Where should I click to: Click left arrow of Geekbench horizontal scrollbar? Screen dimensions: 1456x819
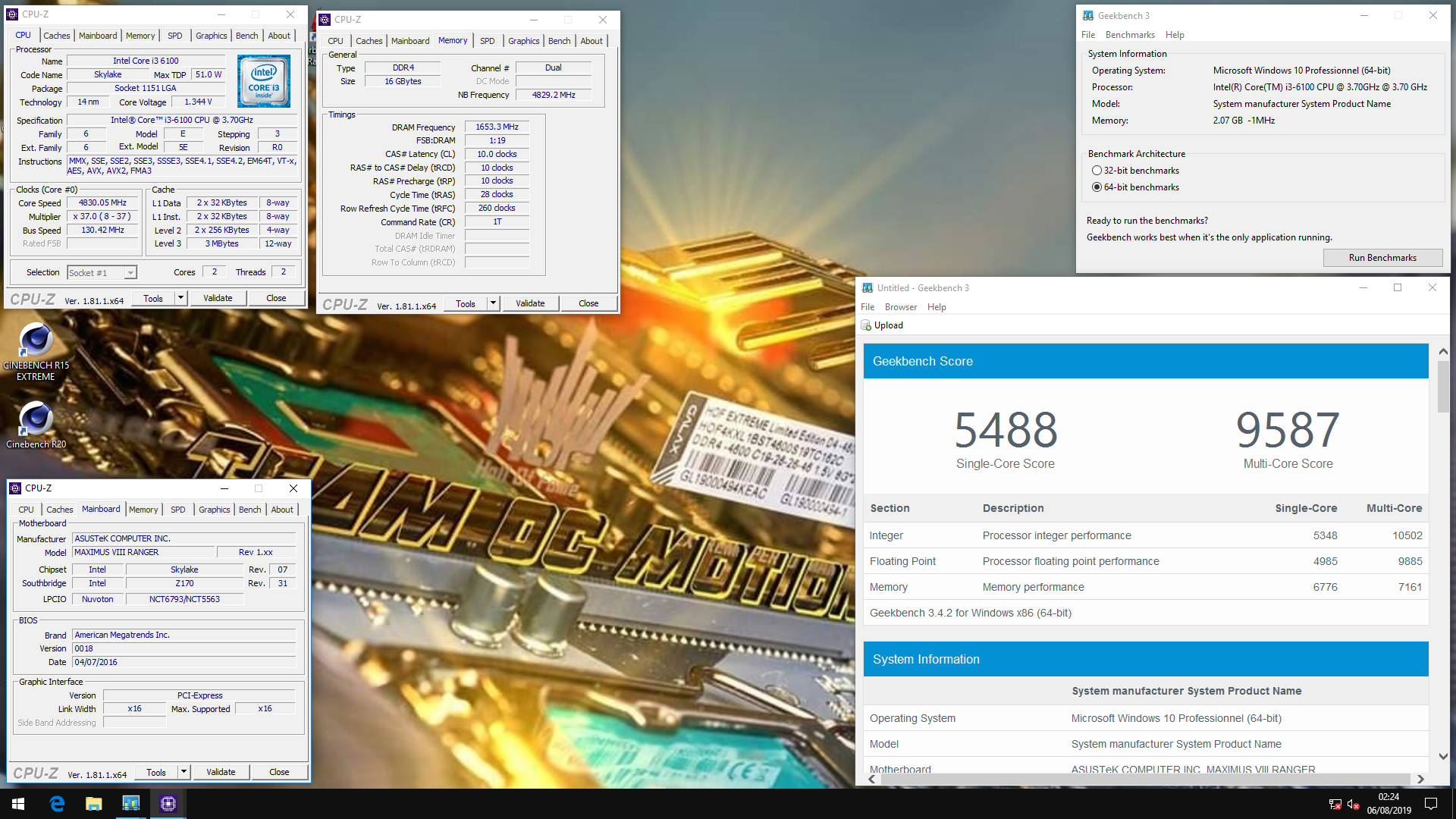(872, 779)
